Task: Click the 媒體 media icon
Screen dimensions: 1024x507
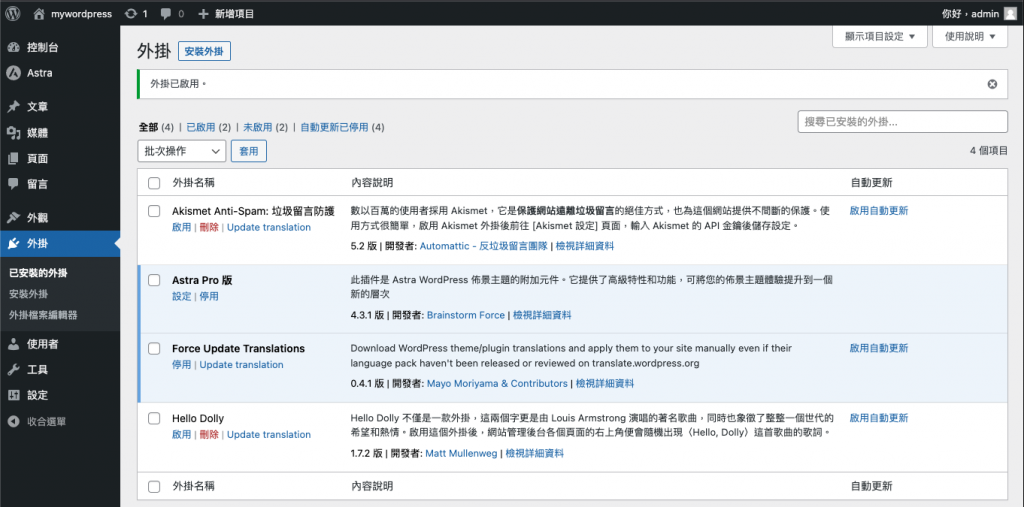Action: point(13,133)
